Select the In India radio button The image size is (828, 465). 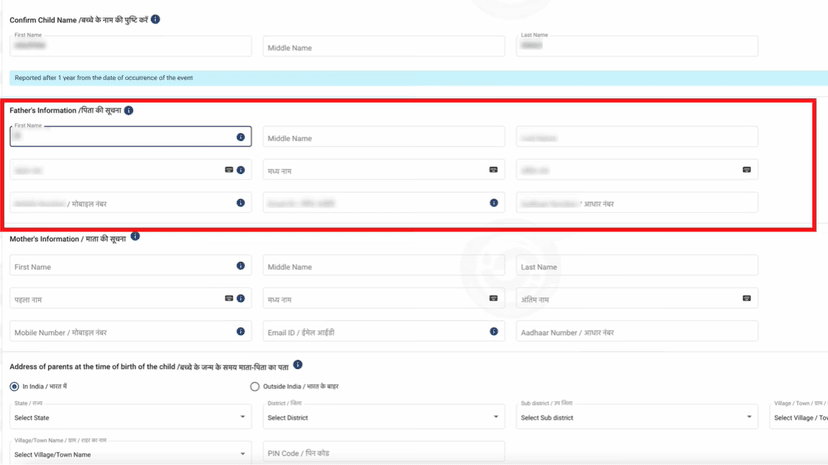tap(15, 386)
